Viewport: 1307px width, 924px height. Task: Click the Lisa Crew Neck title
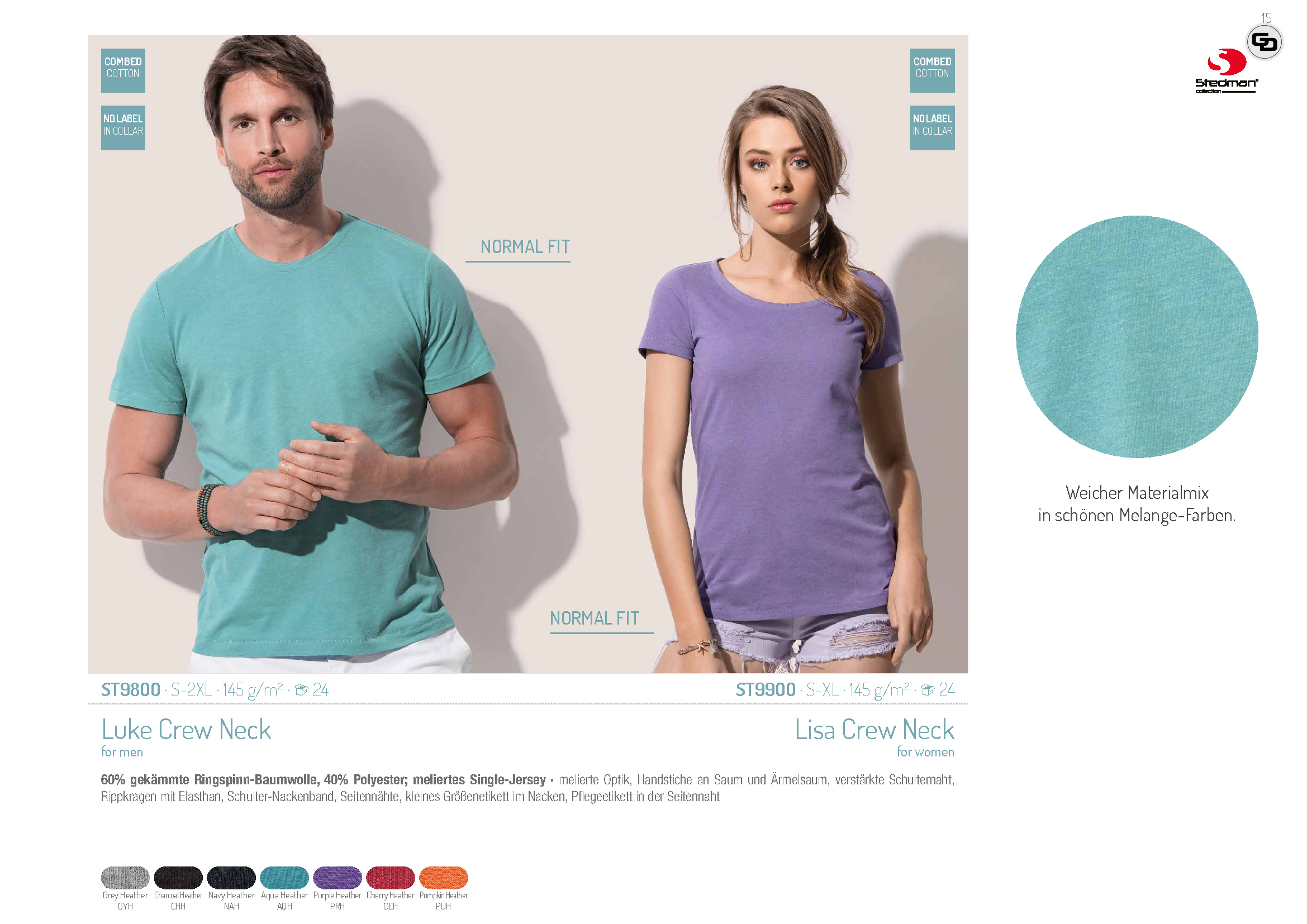(x=874, y=730)
